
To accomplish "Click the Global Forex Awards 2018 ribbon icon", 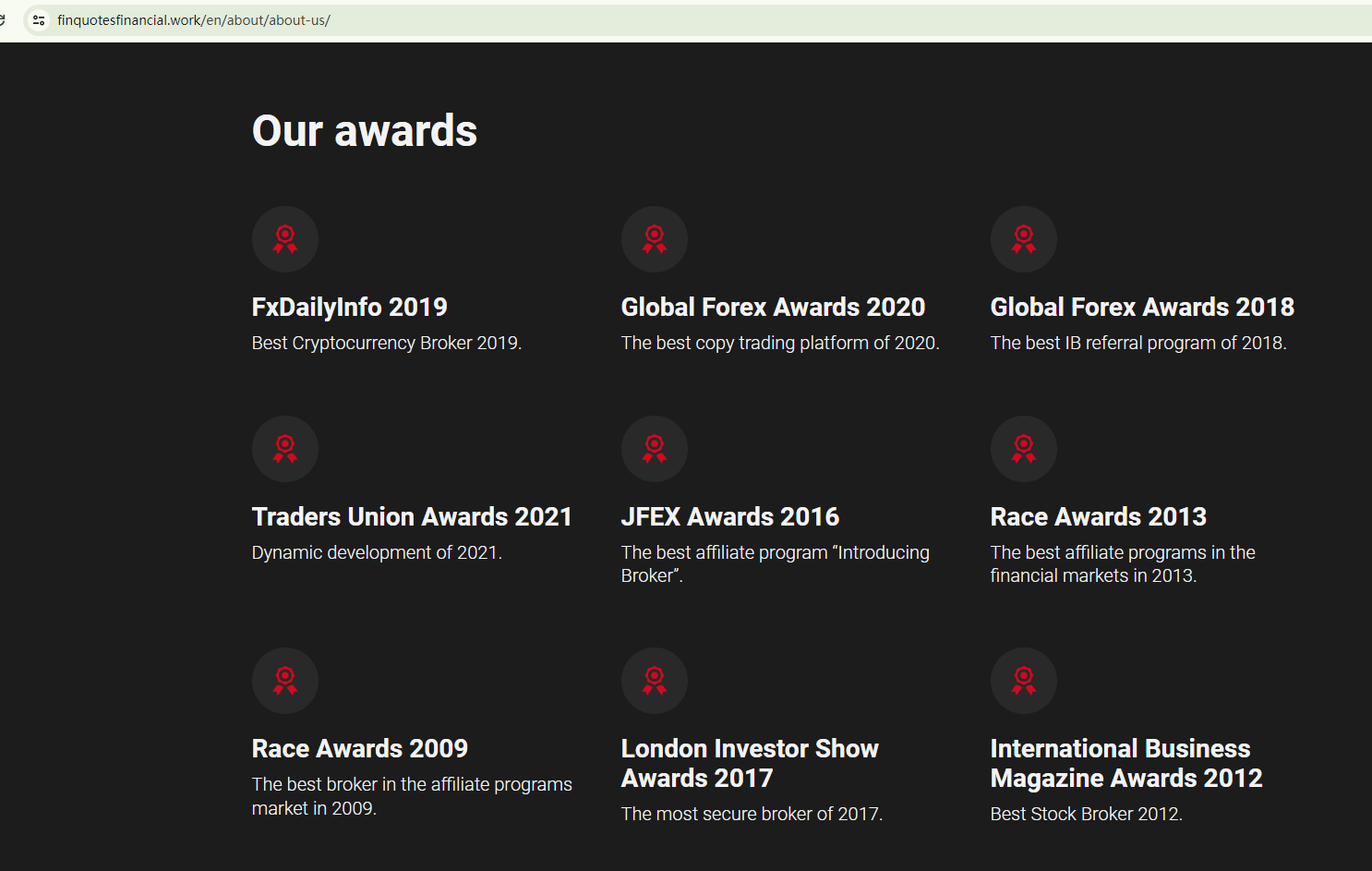I will (1024, 239).
